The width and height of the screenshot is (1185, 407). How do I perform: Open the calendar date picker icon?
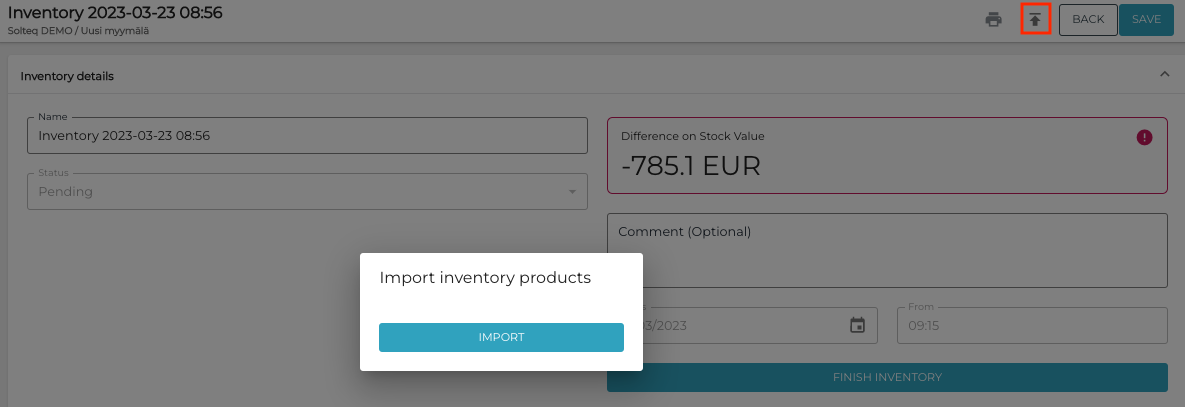coord(857,325)
